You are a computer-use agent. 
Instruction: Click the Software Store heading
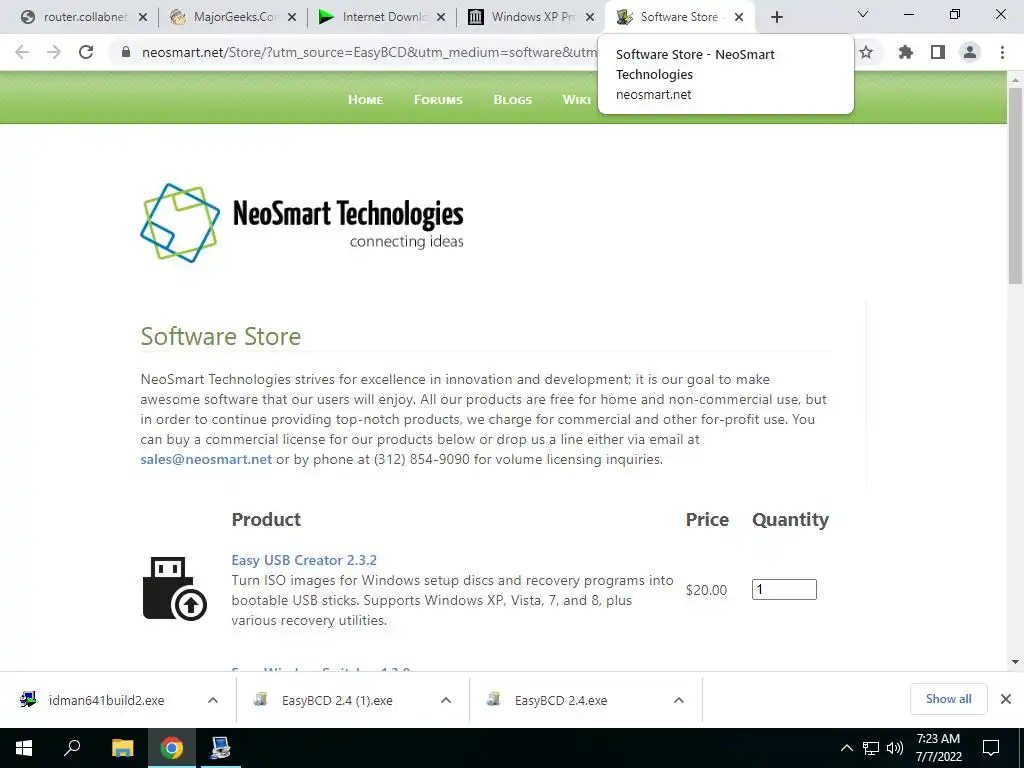(221, 336)
